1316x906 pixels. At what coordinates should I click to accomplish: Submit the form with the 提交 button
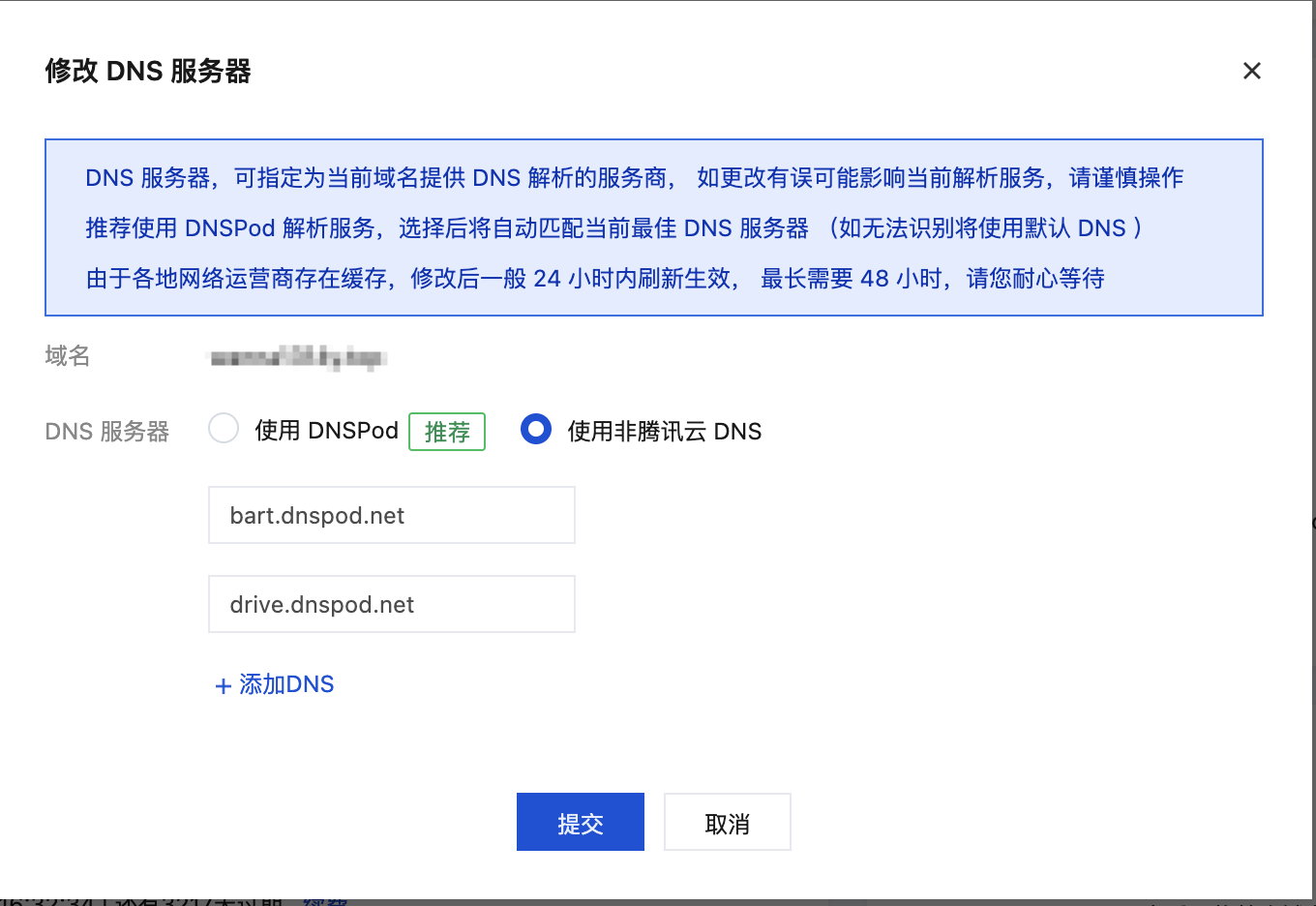[580, 822]
